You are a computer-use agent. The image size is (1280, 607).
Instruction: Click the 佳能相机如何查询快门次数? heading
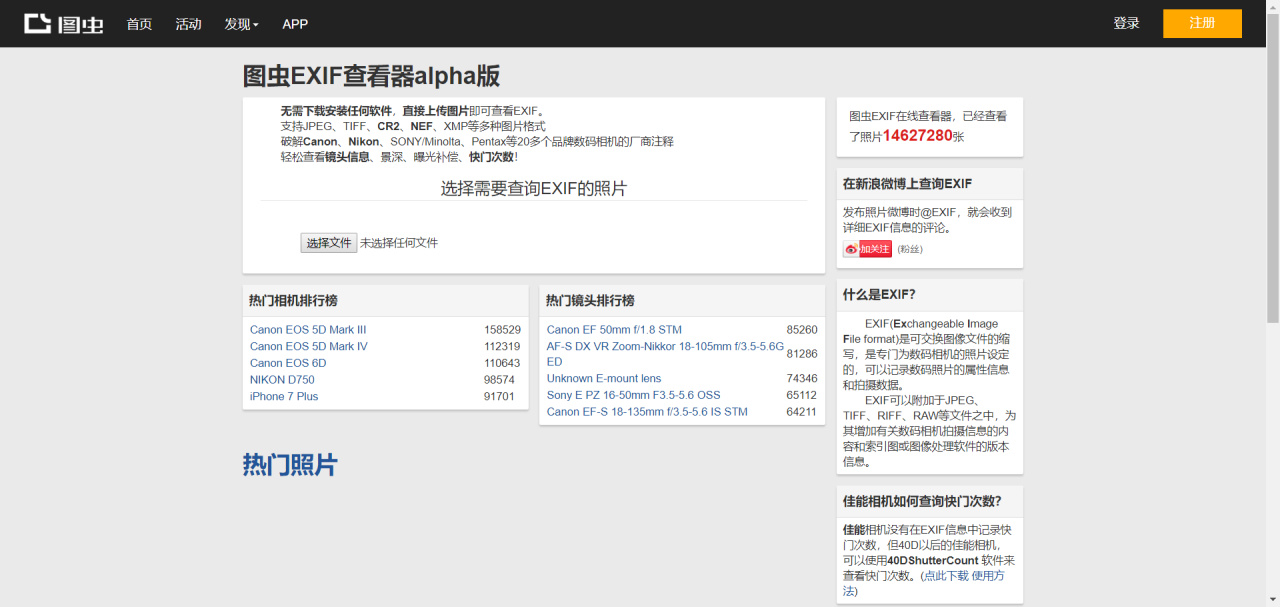pyautogui.click(x=922, y=502)
